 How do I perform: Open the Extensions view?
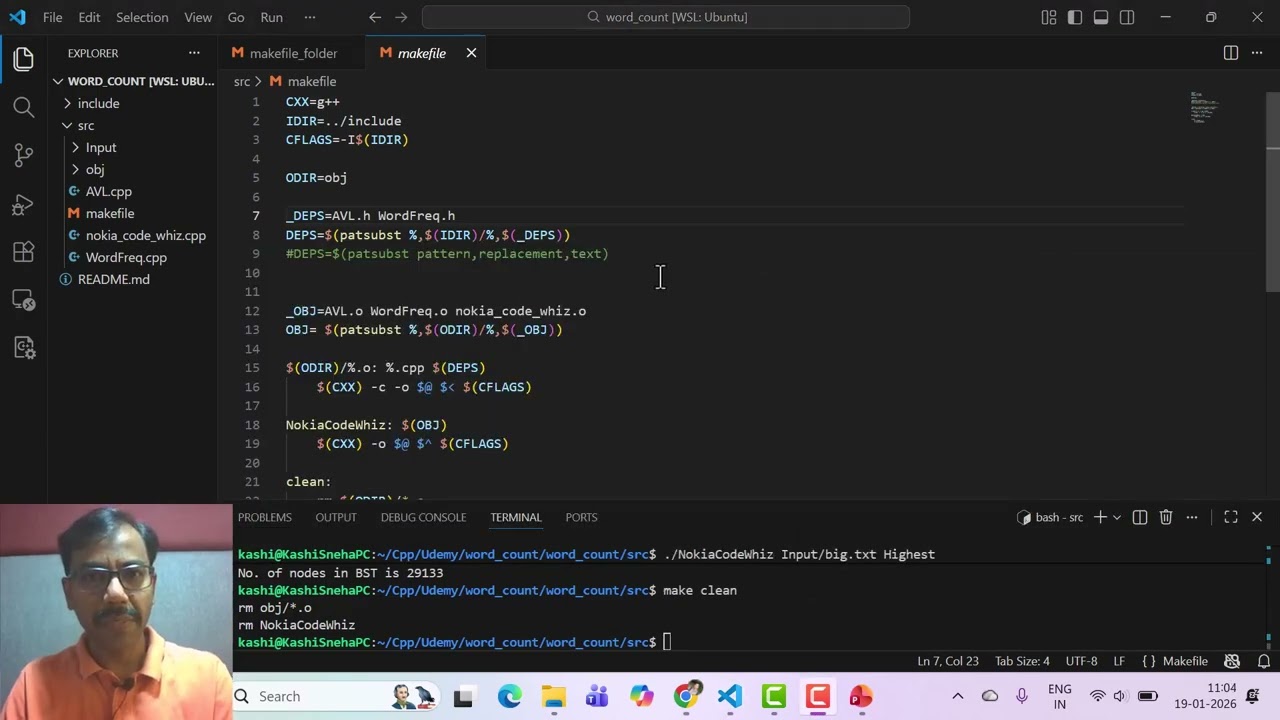tap(24, 252)
